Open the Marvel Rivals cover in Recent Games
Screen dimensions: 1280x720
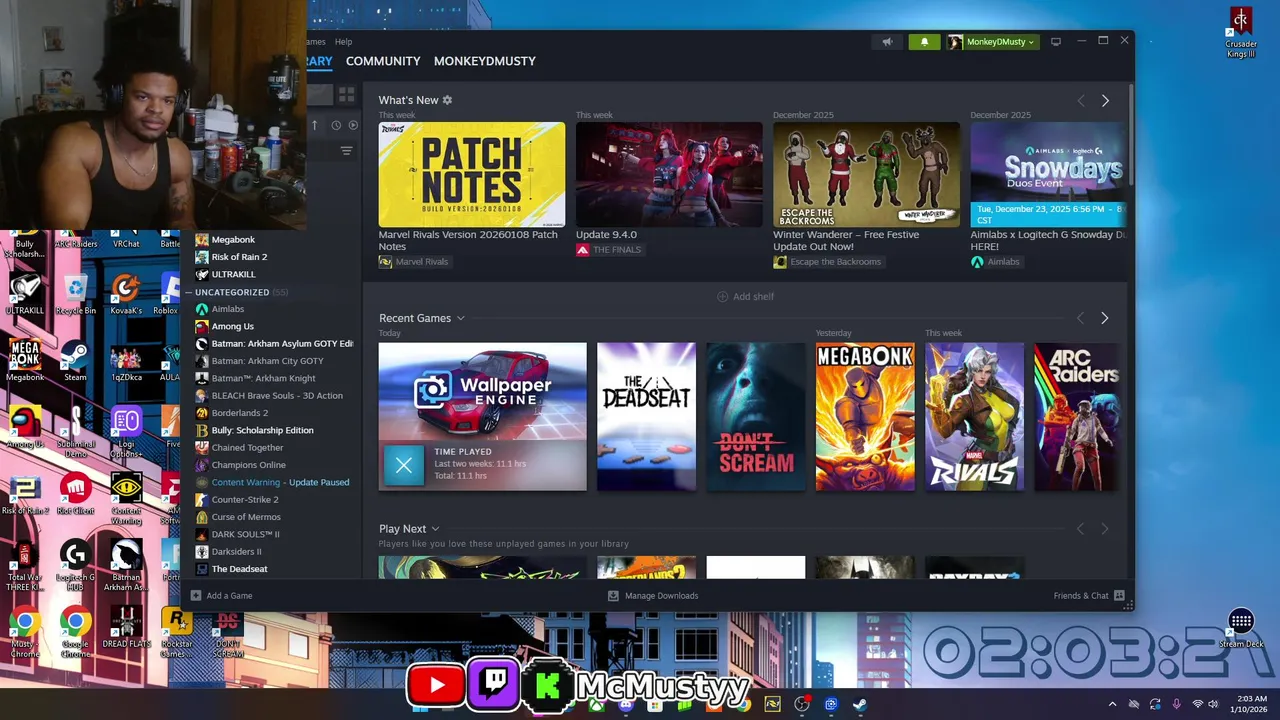tap(974, 417)
